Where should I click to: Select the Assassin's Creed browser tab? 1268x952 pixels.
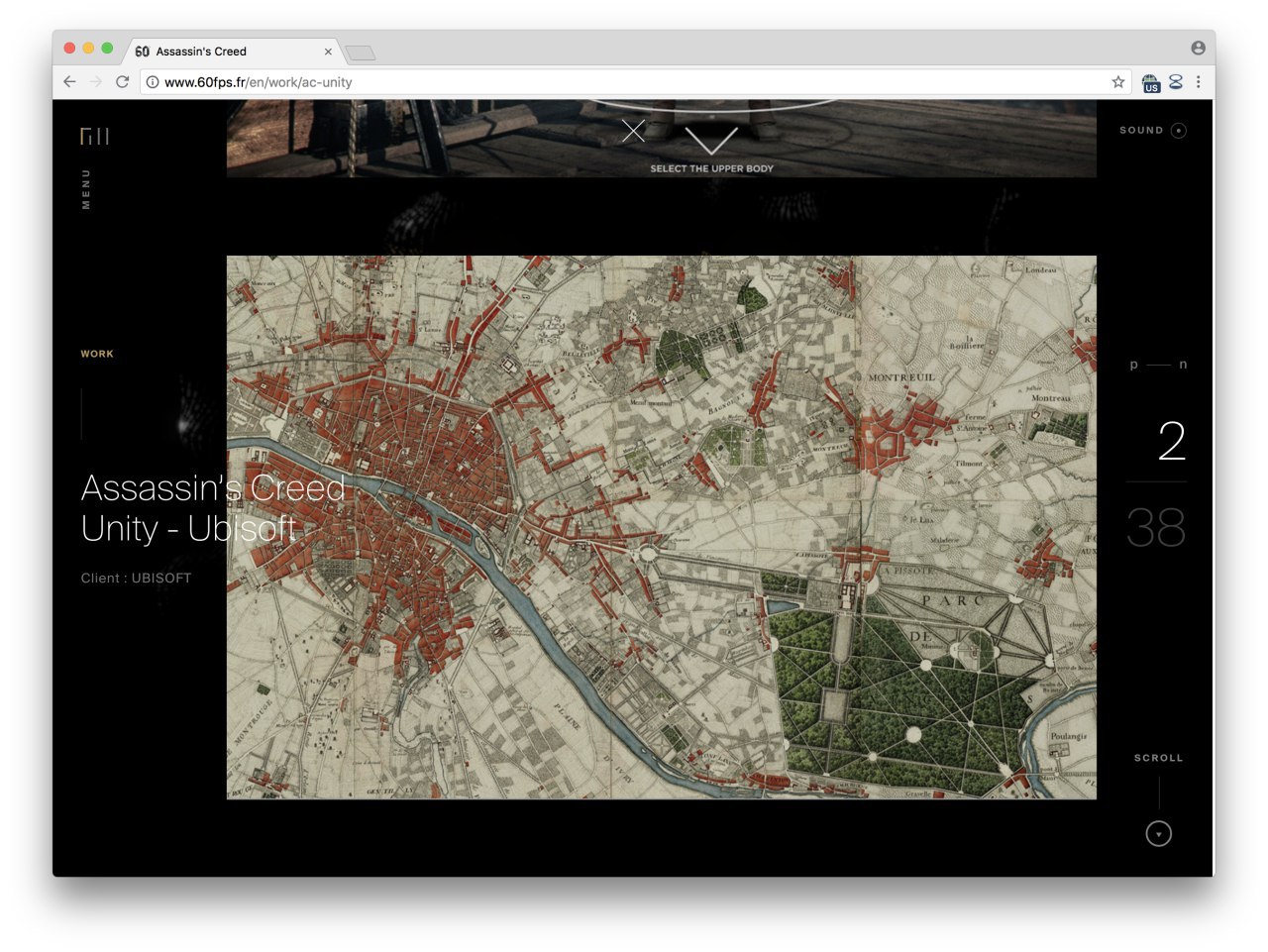(x=233, y=52)
